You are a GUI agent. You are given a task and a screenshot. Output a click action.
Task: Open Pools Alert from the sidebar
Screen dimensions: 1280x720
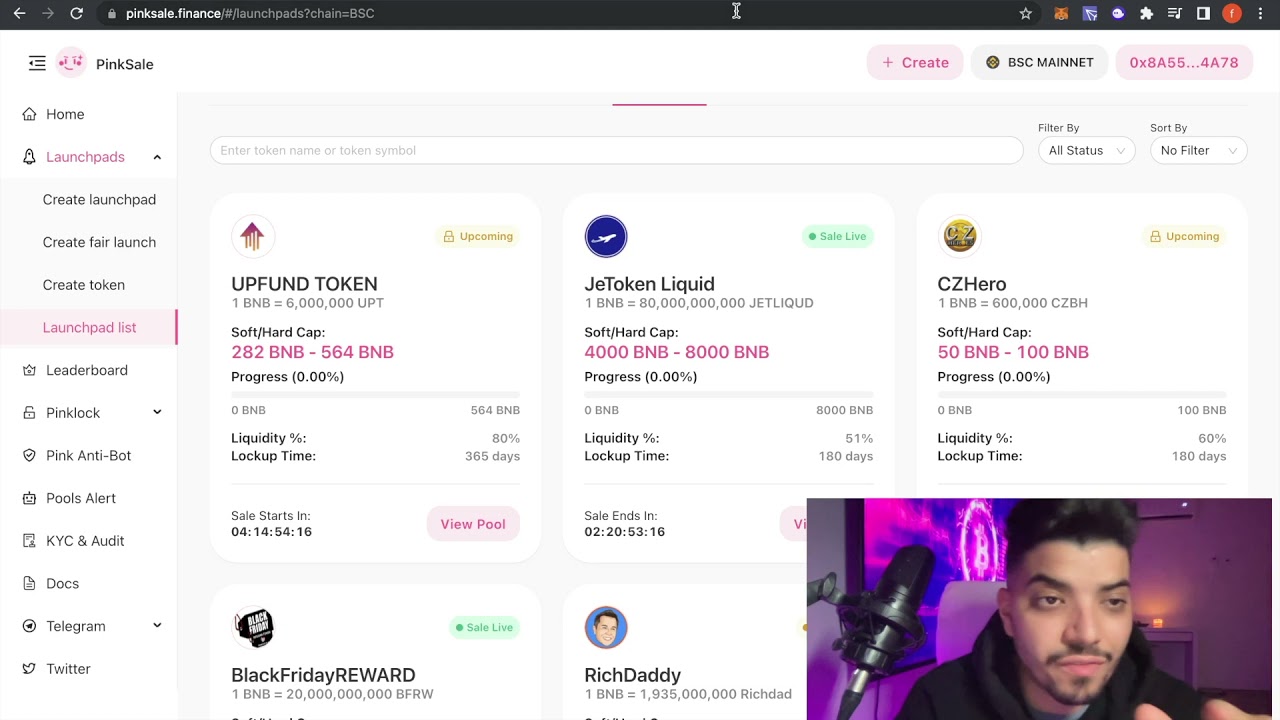(x=81, y=498)
